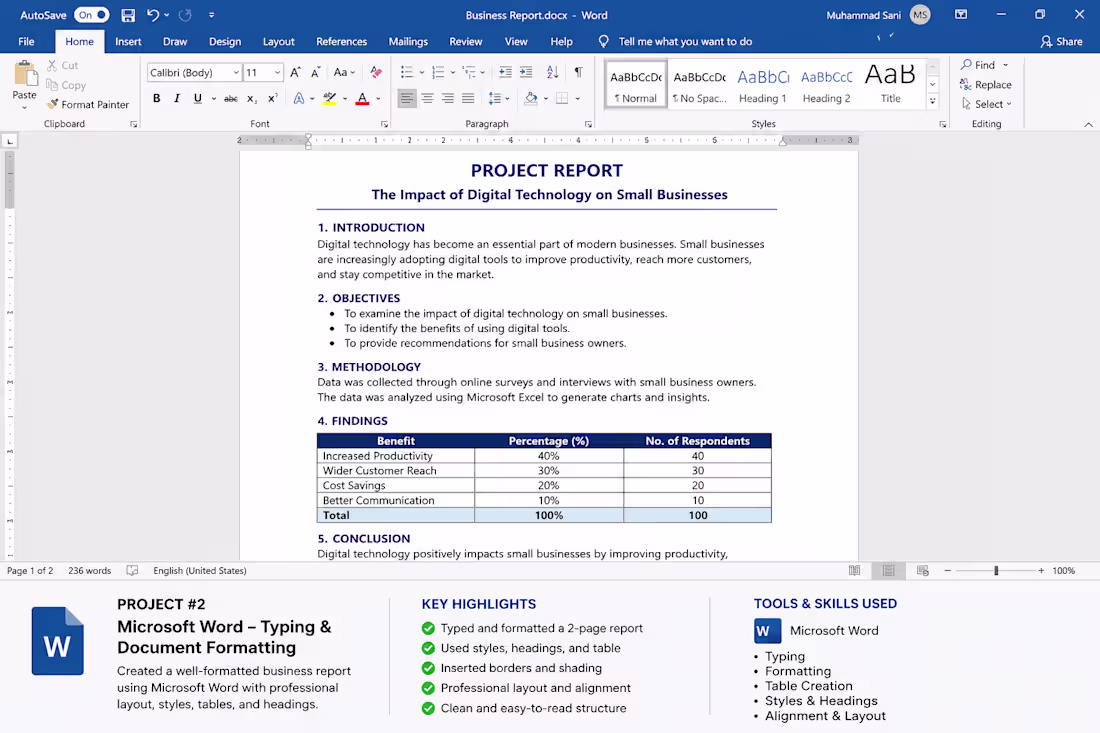Increase font size with grow icon
The image size is (1100, 733).
[x=295, y=72]
